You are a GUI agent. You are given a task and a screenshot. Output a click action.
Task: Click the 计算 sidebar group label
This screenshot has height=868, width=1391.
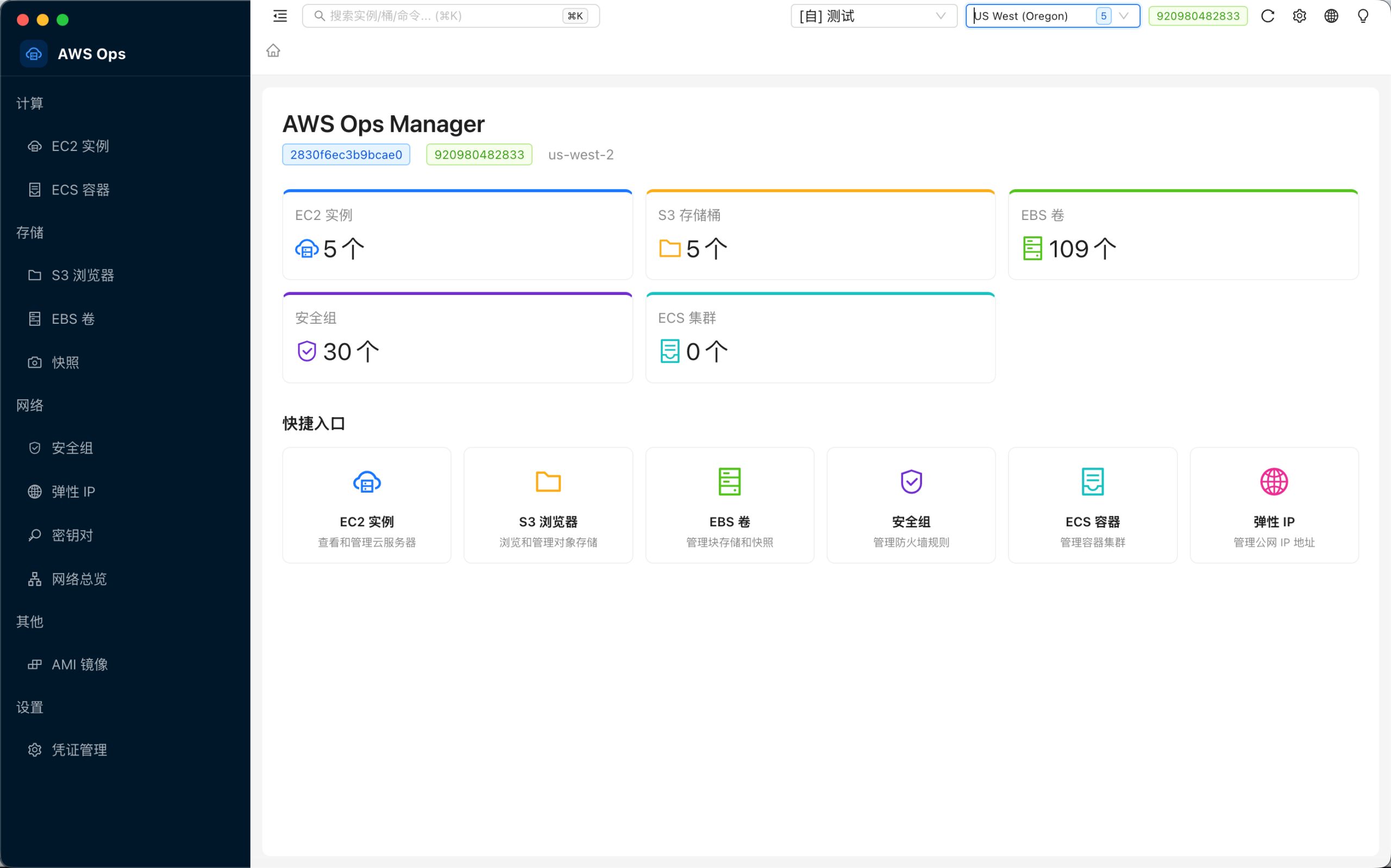30,103
